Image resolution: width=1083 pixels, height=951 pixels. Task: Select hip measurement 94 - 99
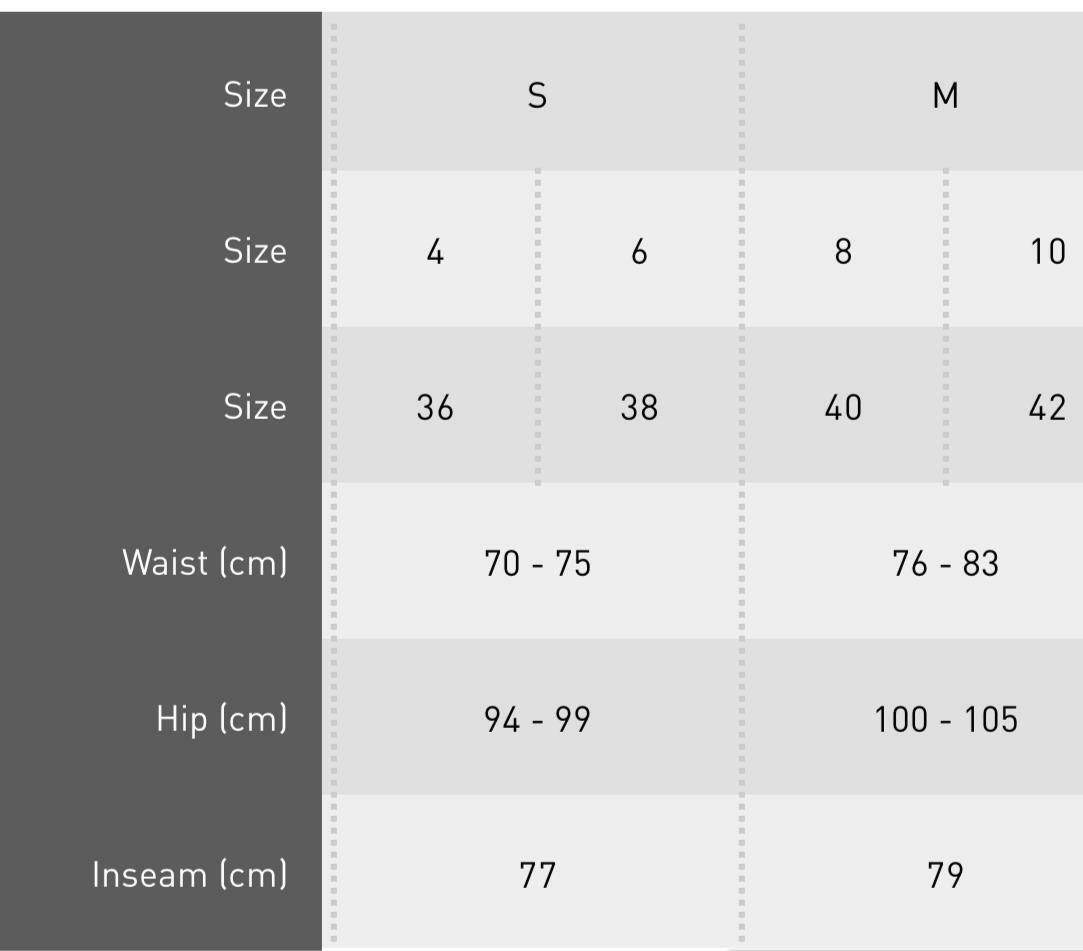point(537,720)
